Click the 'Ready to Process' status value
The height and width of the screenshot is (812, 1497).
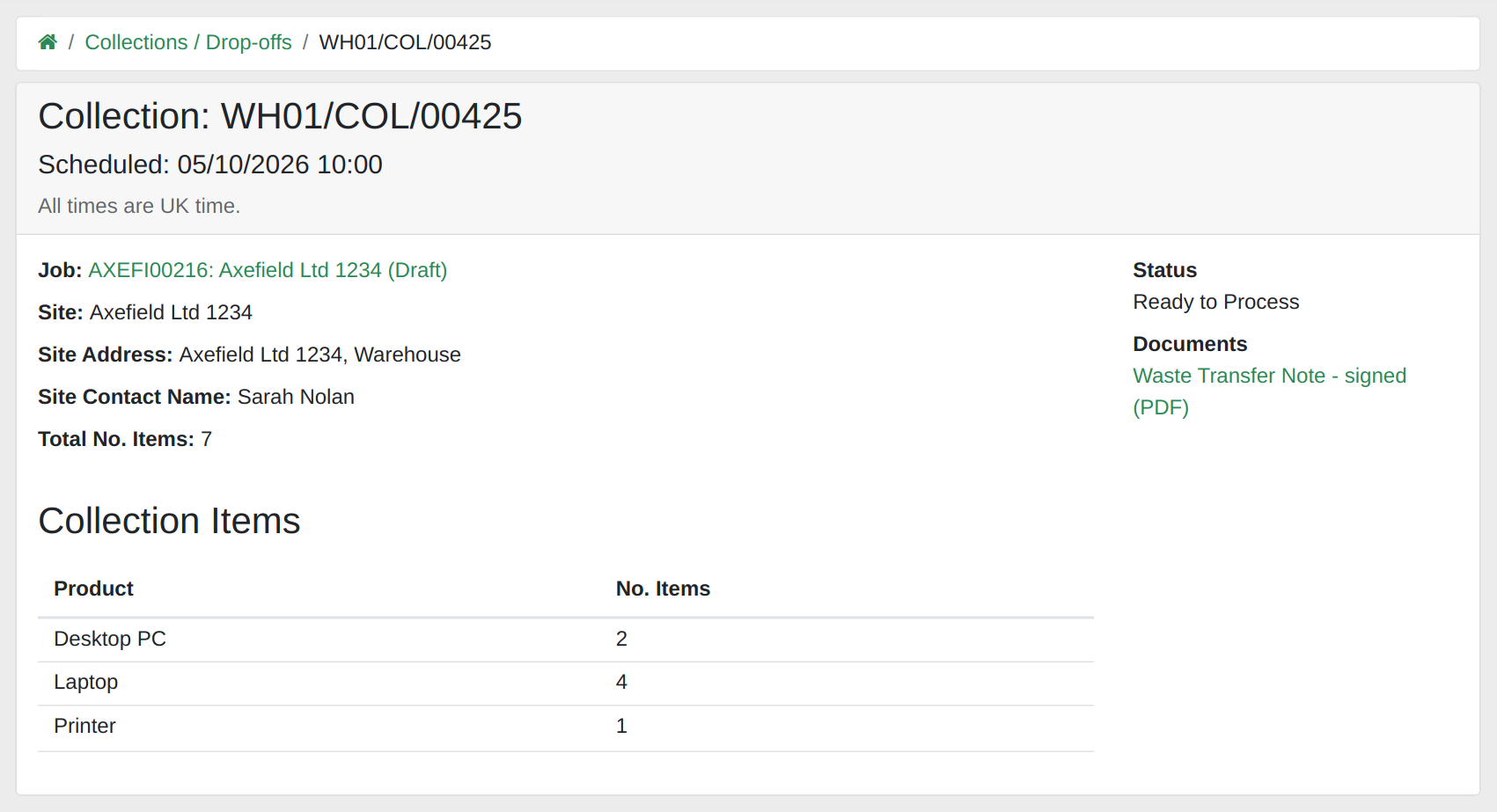pos(1215,302)
